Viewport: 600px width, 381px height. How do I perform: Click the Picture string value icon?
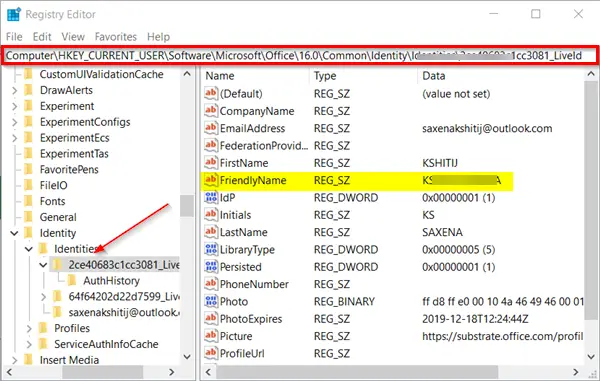tap(211, 336)
